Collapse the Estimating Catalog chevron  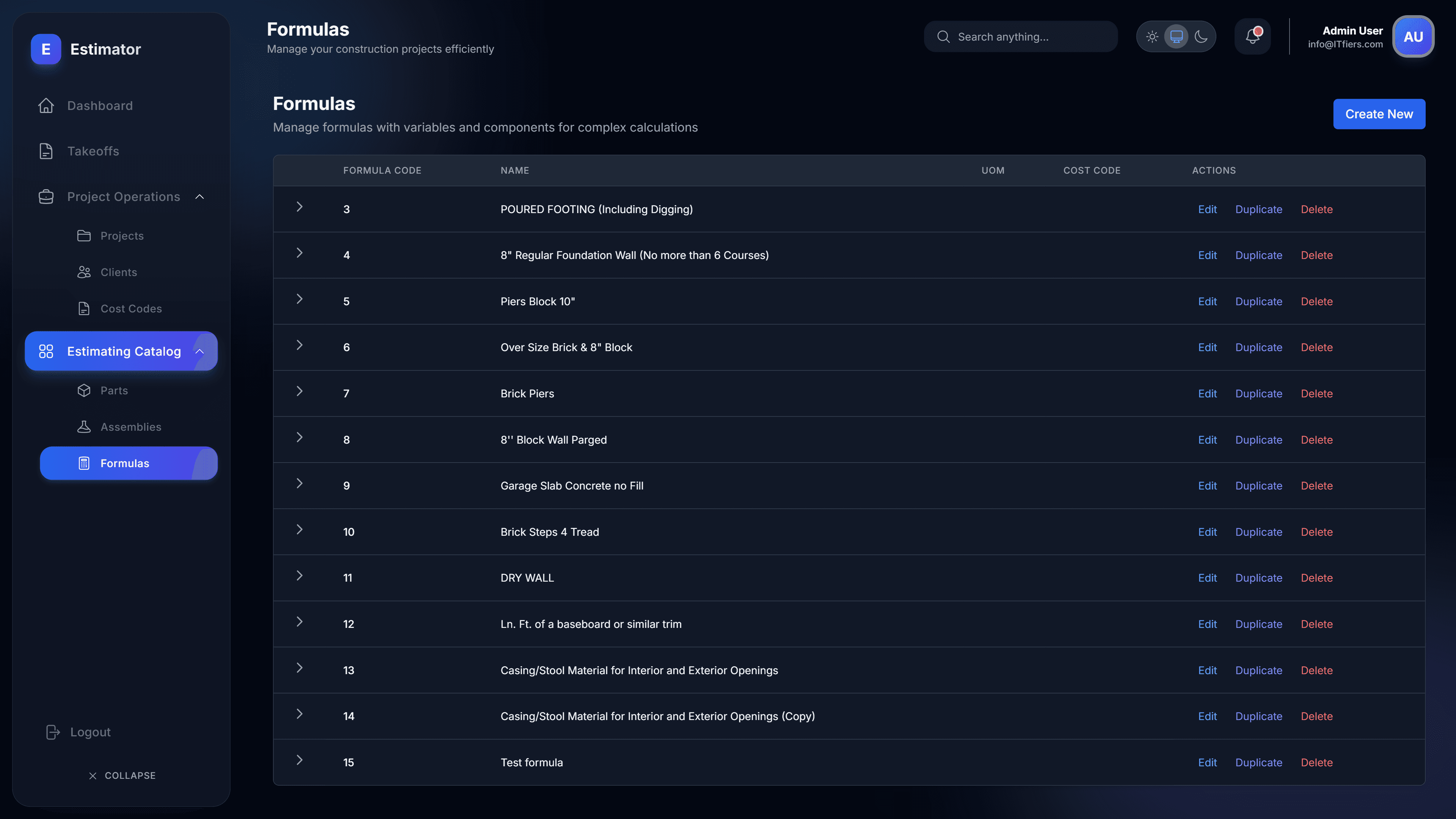[x=199, y=351]
